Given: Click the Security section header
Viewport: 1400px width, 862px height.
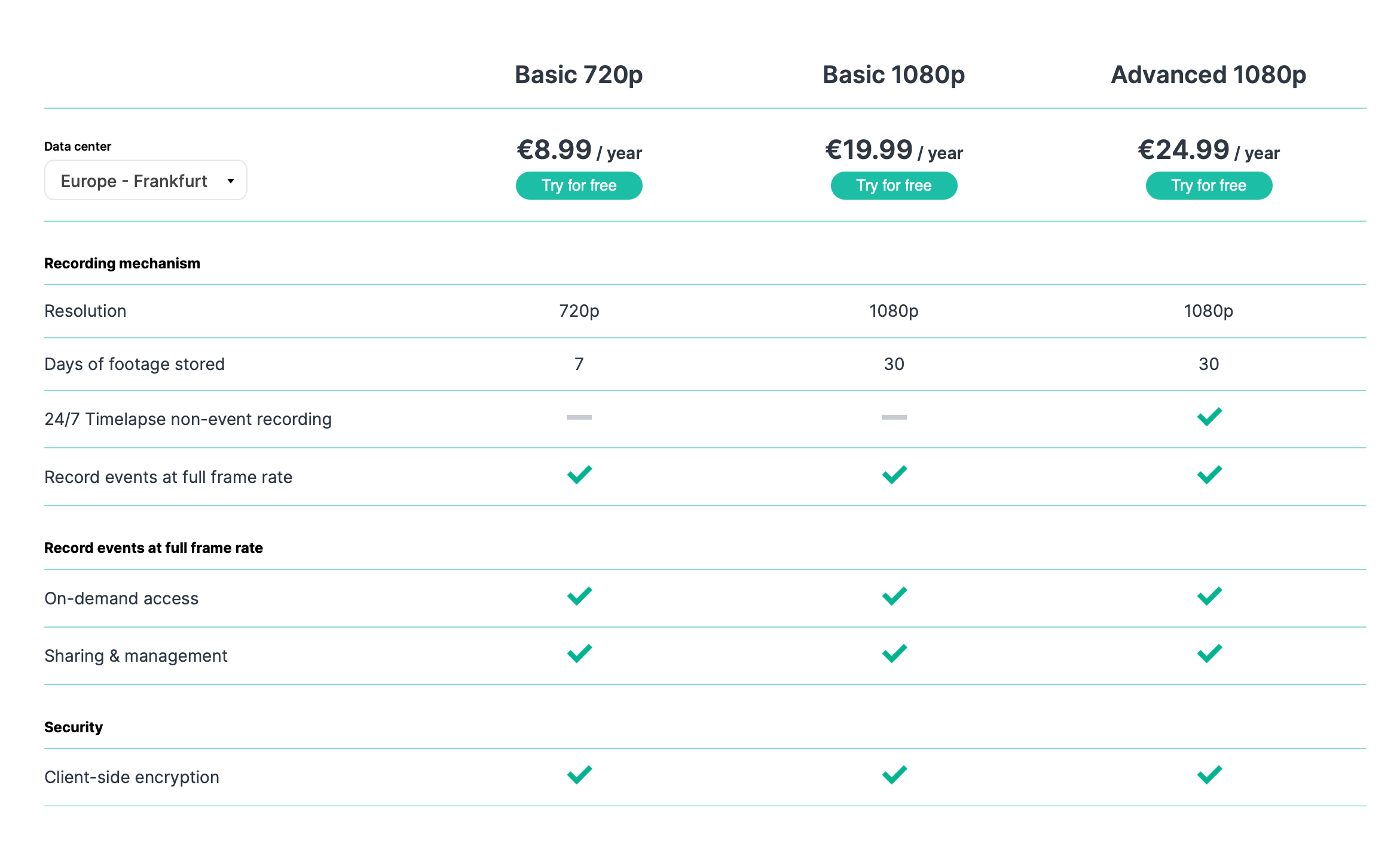Looking at the screenshot, I should 74,727.
